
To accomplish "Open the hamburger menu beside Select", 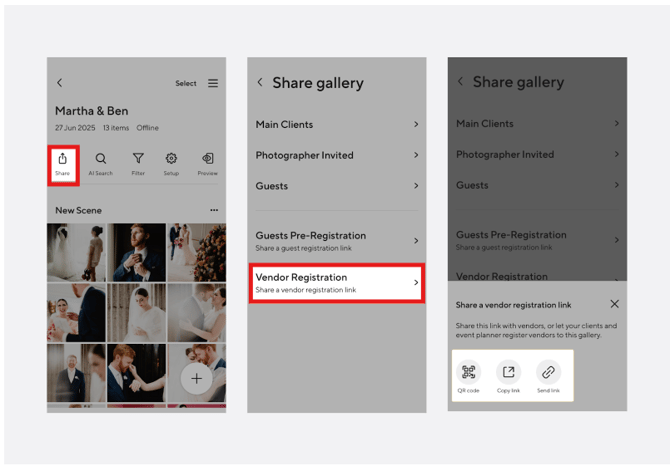I will [213, 83].
